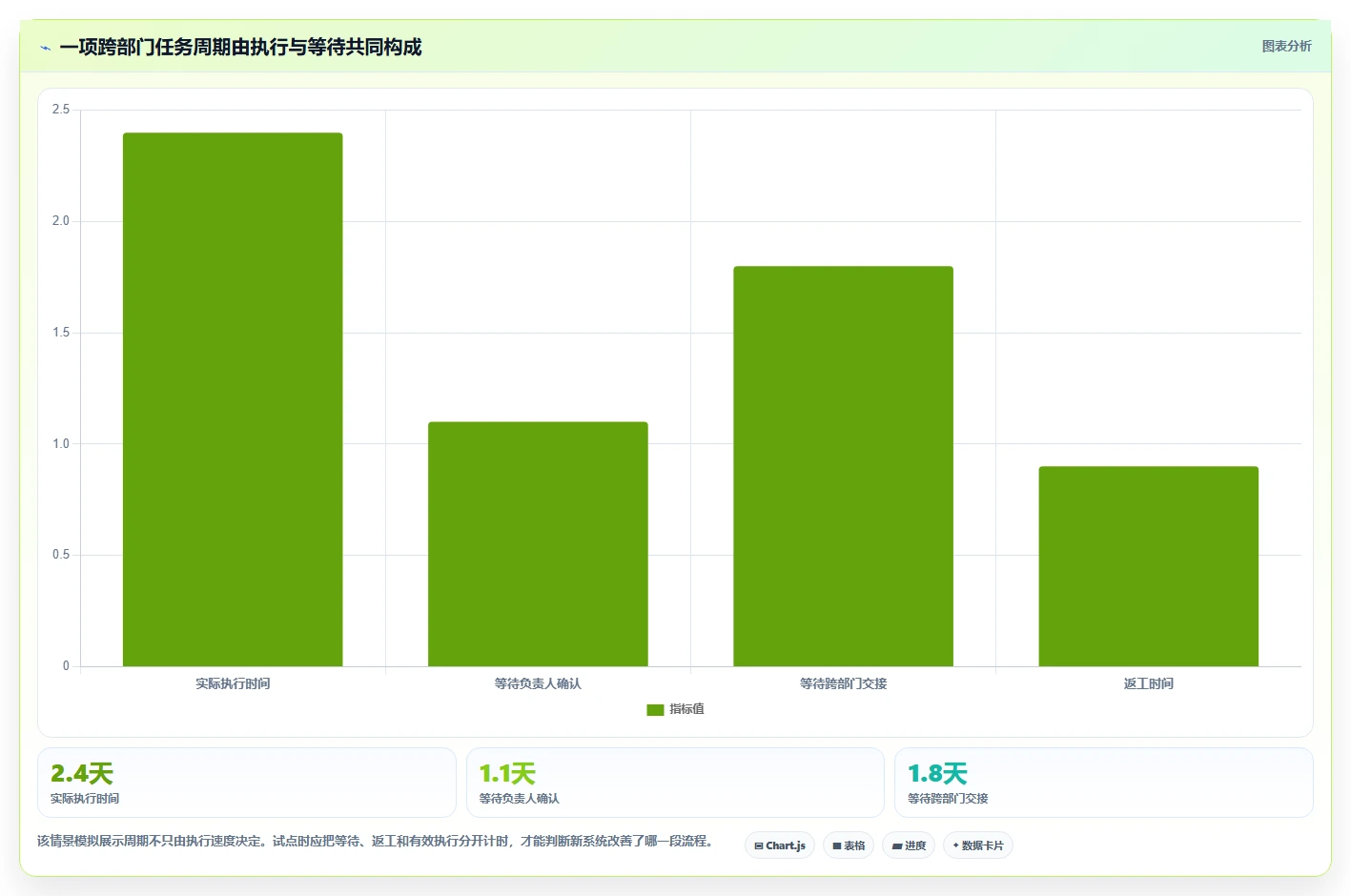The image size is (1351, 896).
Task: Click the y-axis value 1.5
Action: click(x=61, y=333)
